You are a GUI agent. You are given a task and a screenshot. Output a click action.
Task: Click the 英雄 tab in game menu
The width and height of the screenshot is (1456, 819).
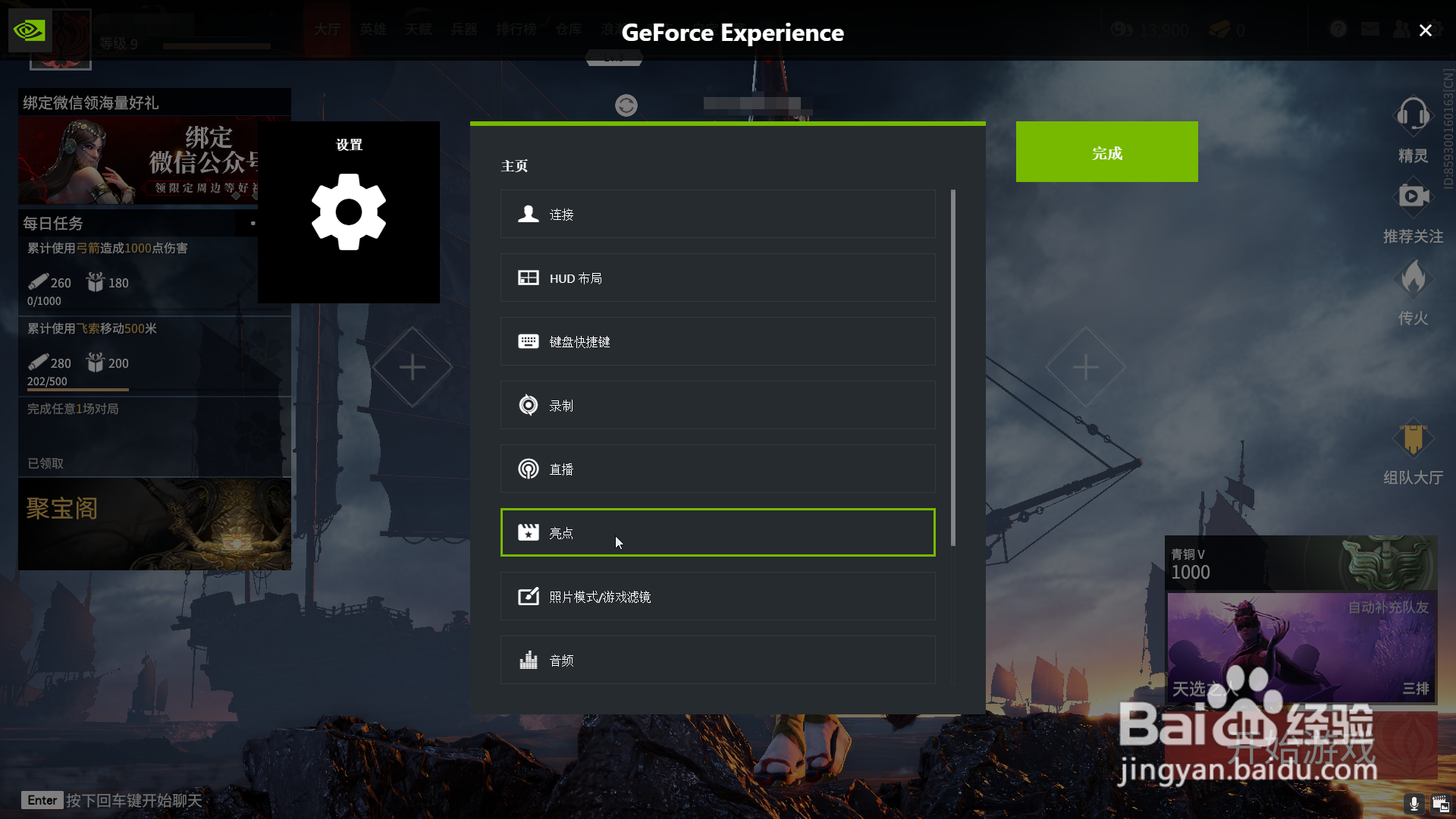(372, 30)
